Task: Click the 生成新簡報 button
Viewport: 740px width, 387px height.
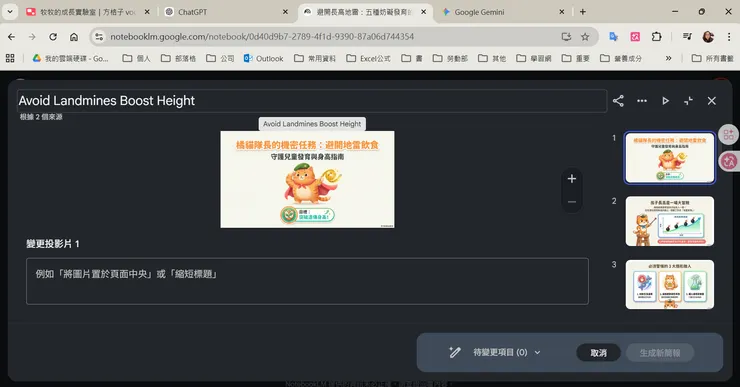Action: point(660,353)
